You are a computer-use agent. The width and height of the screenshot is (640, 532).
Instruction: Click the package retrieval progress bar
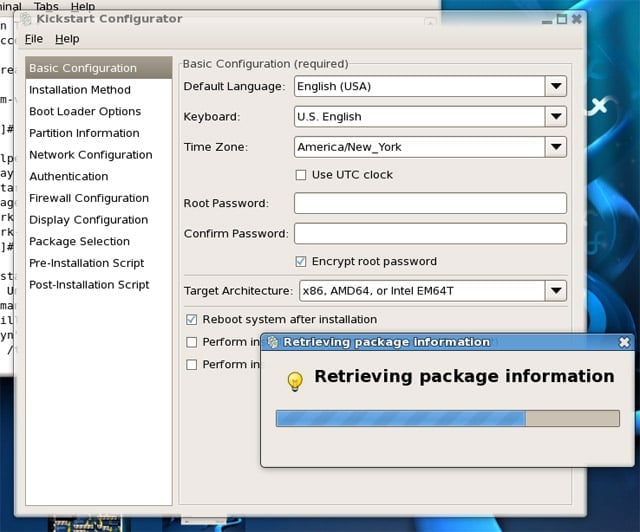pyautogui.click(x=448, y=418)
